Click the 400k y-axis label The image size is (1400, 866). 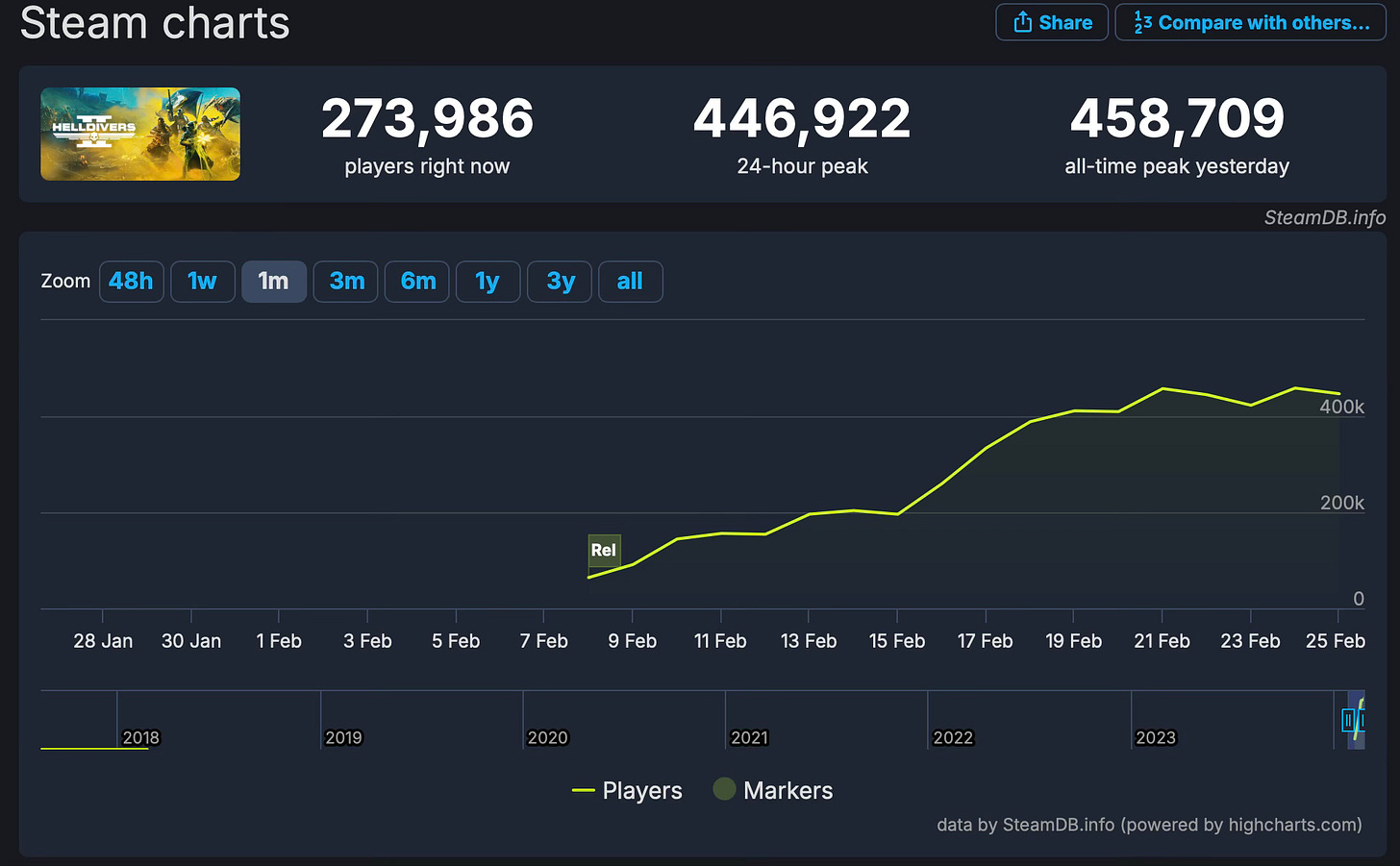(1341, 407)
